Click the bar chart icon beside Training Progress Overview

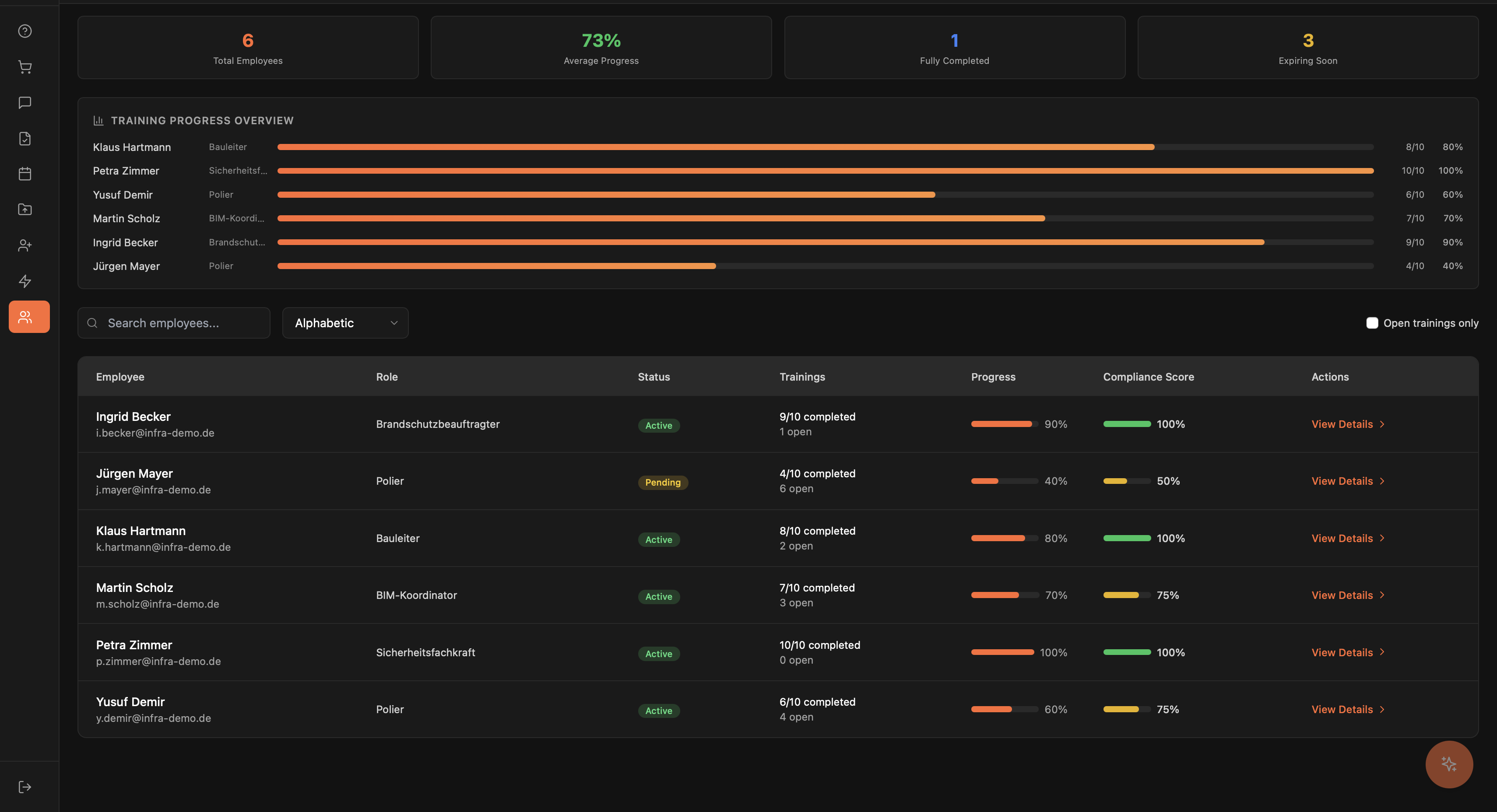pyautogui.click(x=98, y=120)
